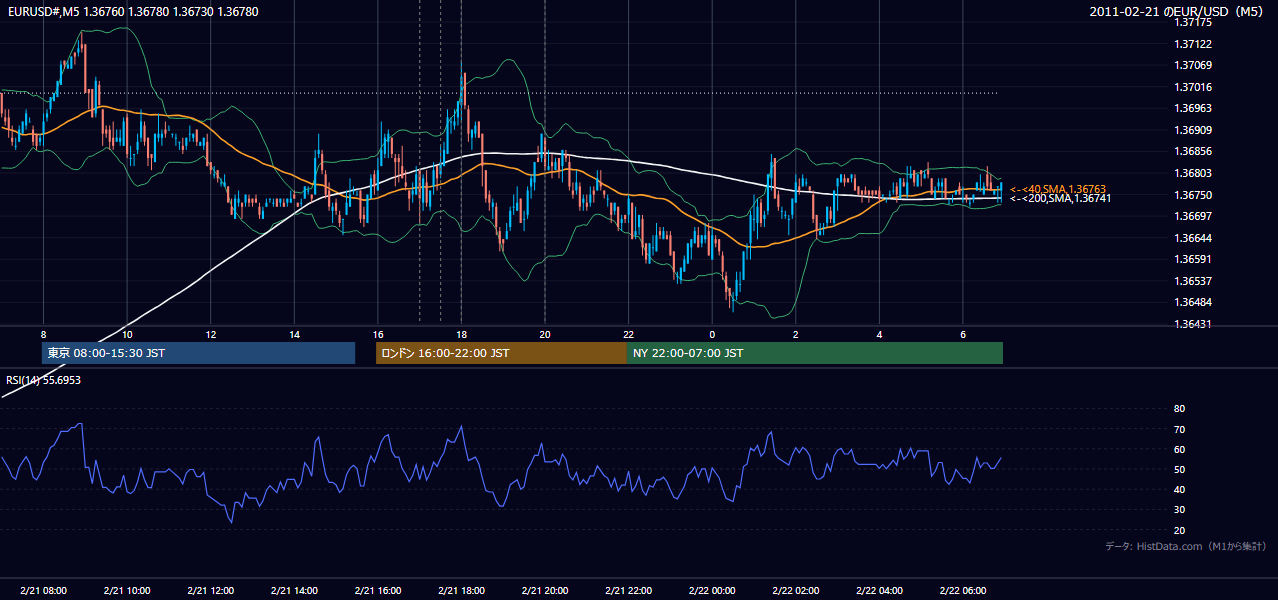Click price level 1.36431 on the axis
Image resolution: width=1278 pixels, height=600 pixels.
pyautogui.click(x=1192, y=324)
